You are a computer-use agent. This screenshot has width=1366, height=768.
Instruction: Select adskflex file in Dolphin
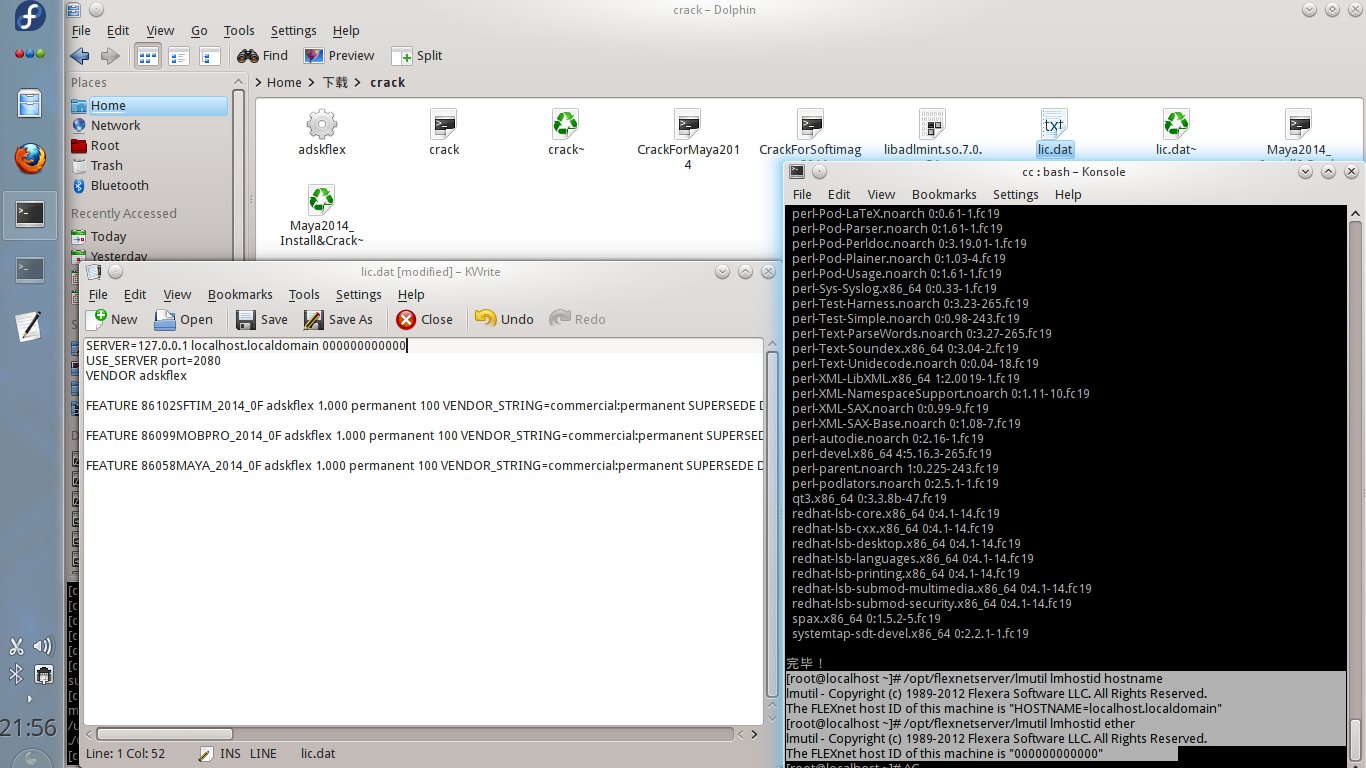pos(321,133)
